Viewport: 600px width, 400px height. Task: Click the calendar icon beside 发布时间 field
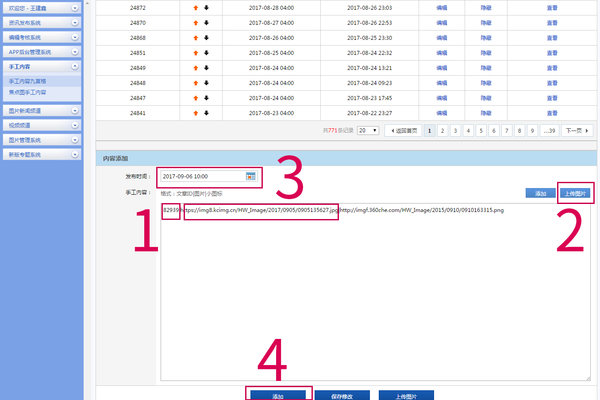click(x=252, y=176)
